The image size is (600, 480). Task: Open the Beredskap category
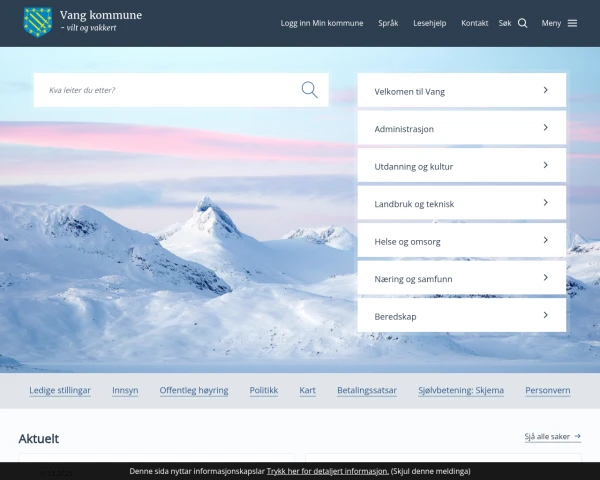[x=461, y=315]
